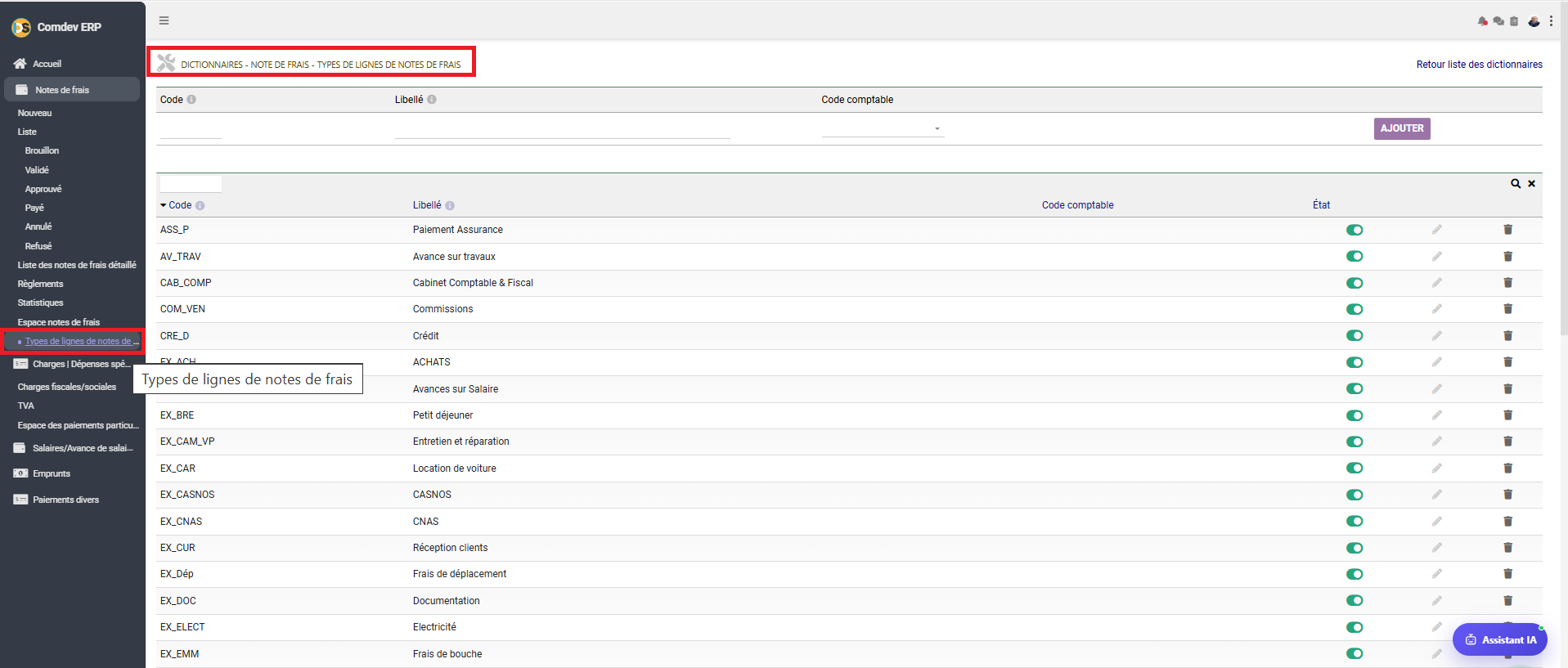1568x668 pixels.
Task: Edit the Documentation row
Action: [x=1437, y=600]
